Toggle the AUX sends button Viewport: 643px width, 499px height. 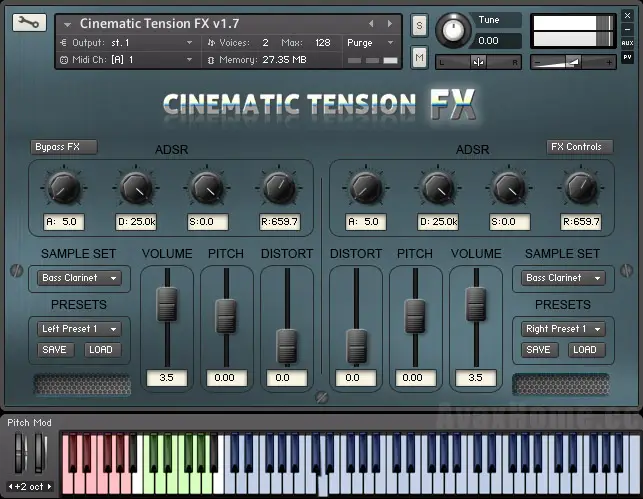pos(627,43)
